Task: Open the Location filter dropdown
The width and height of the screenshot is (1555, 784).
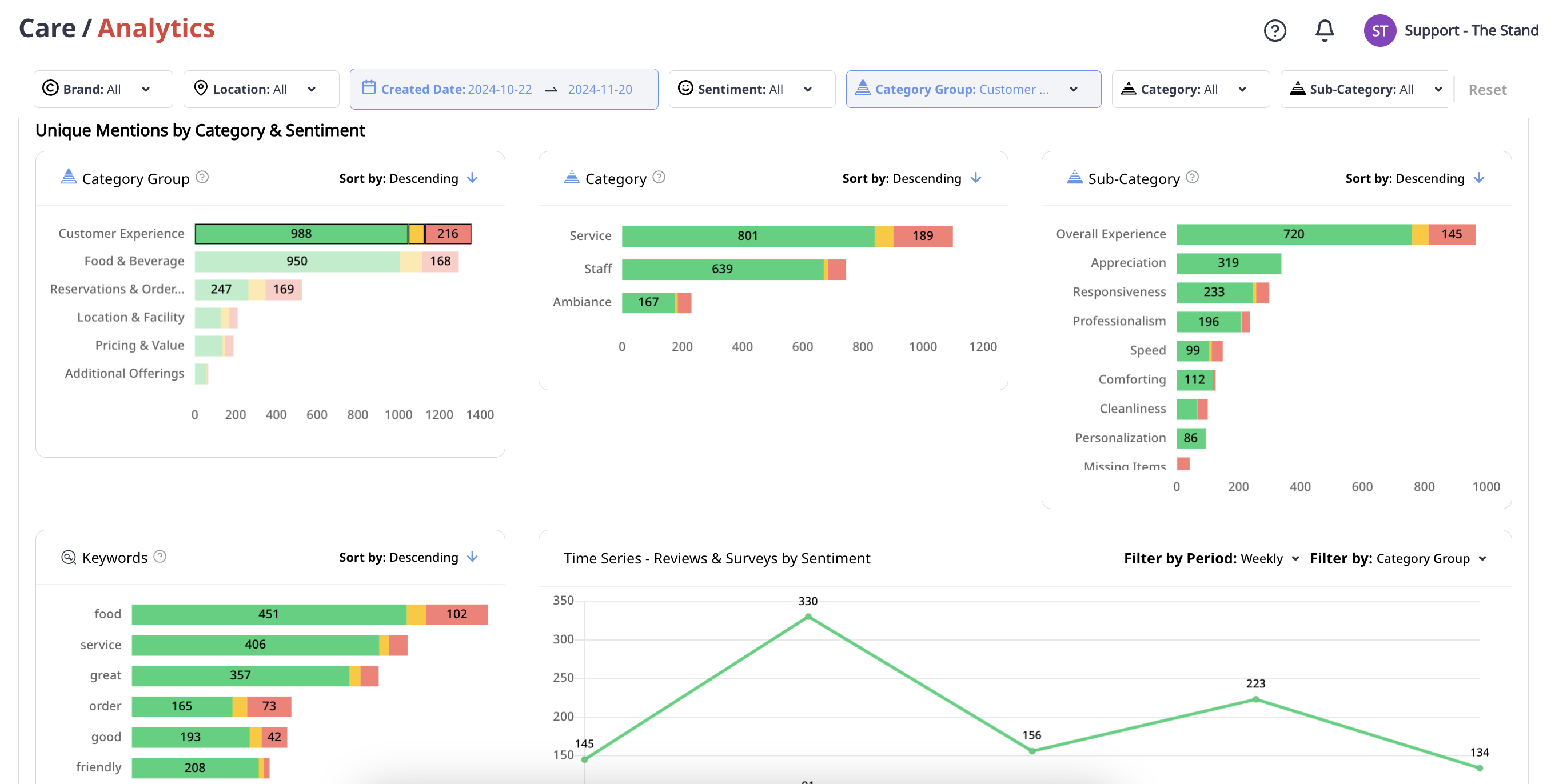Action: click(x=261, y=89)
